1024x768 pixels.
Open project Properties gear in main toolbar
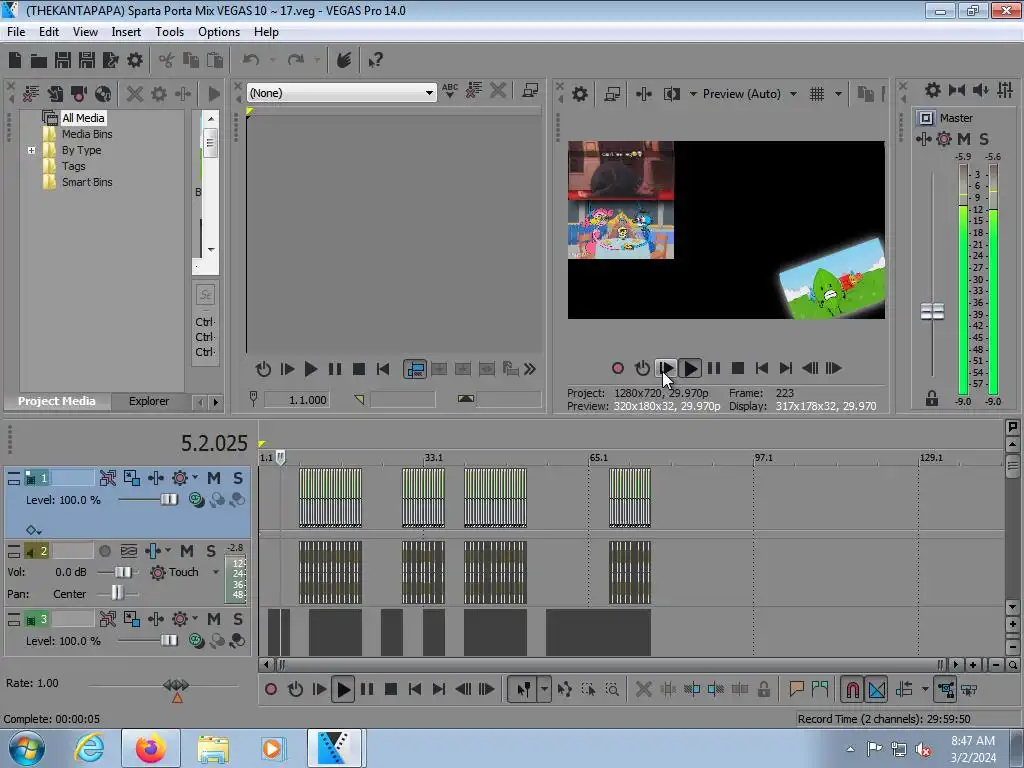click(x=135, y=60)
